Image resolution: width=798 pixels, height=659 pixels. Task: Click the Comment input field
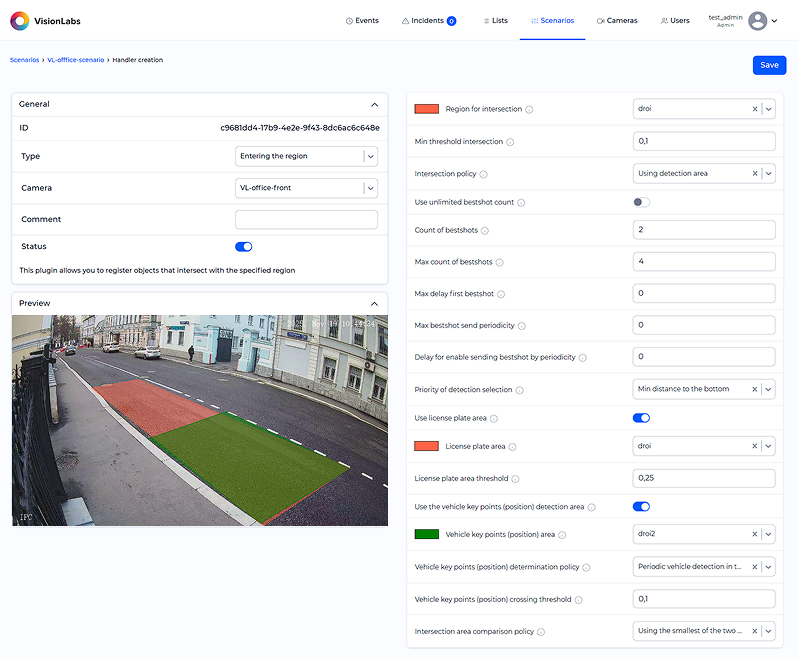point(306,220)
